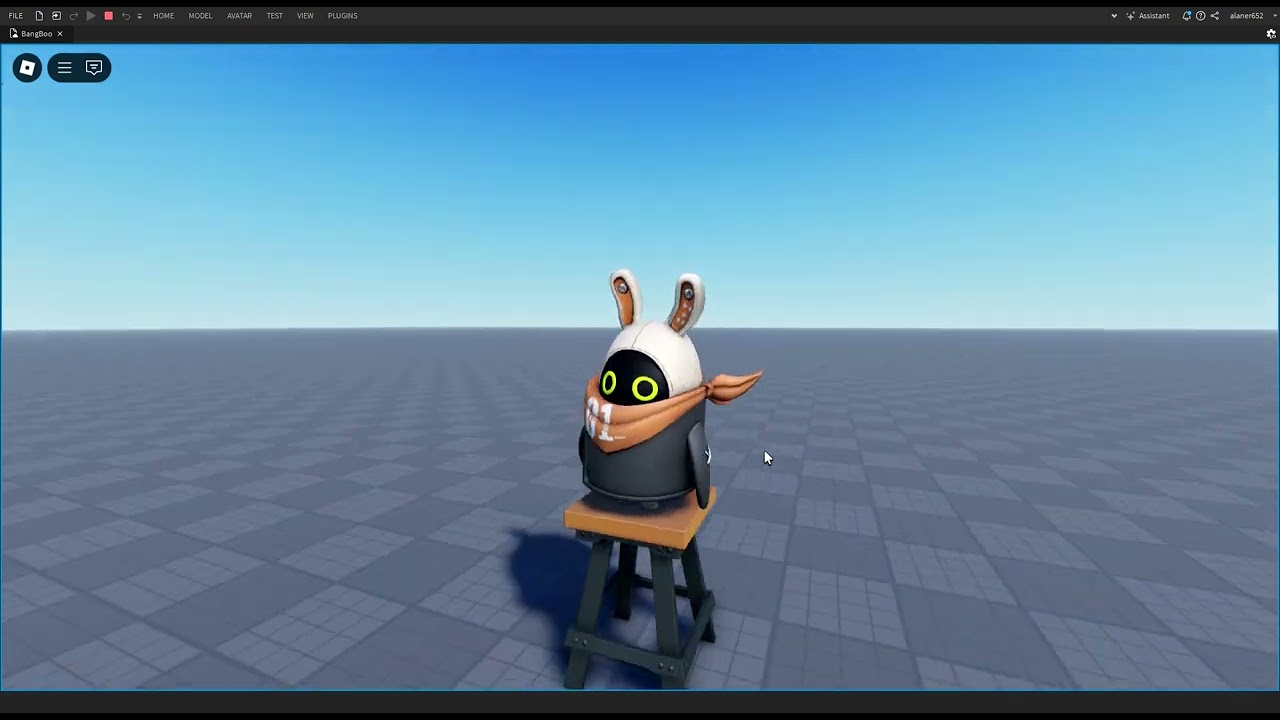
Task: Click the wooden stool under the character
Action: 642,590
